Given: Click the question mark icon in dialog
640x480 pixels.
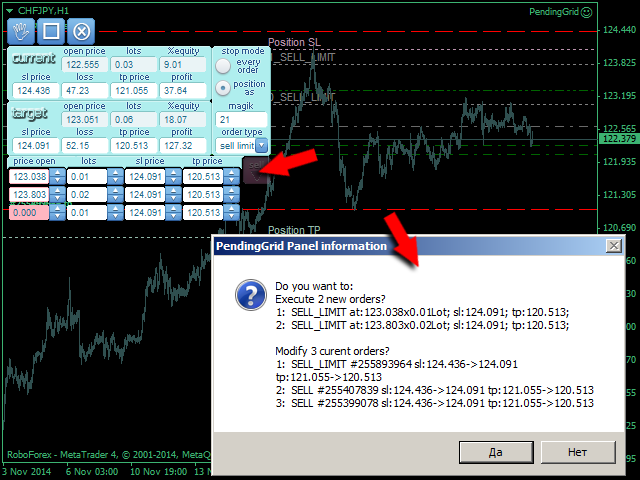Looking at the screenshot, I should (x=248, y=294).
